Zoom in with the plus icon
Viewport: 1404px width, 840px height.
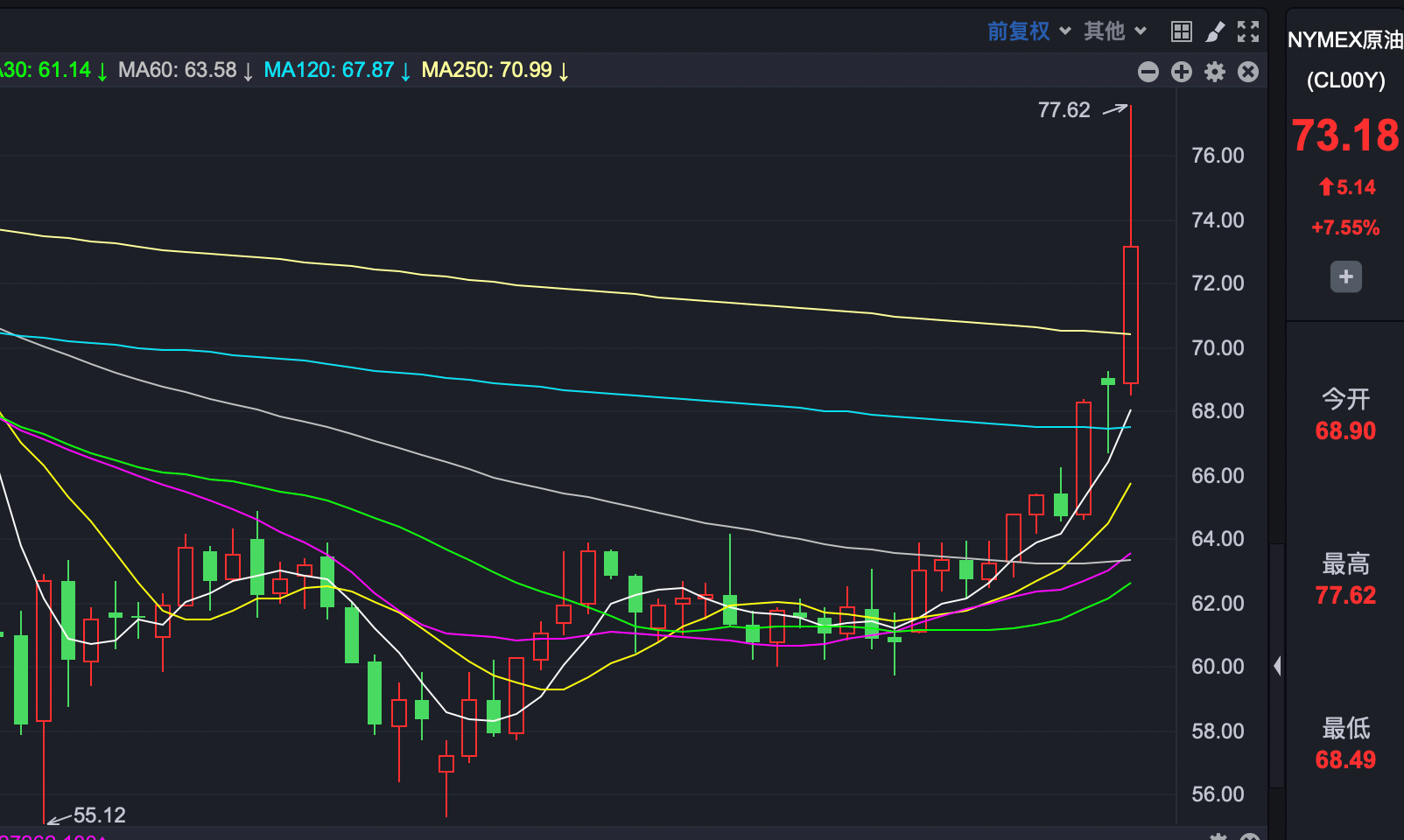coord(1182,72)
